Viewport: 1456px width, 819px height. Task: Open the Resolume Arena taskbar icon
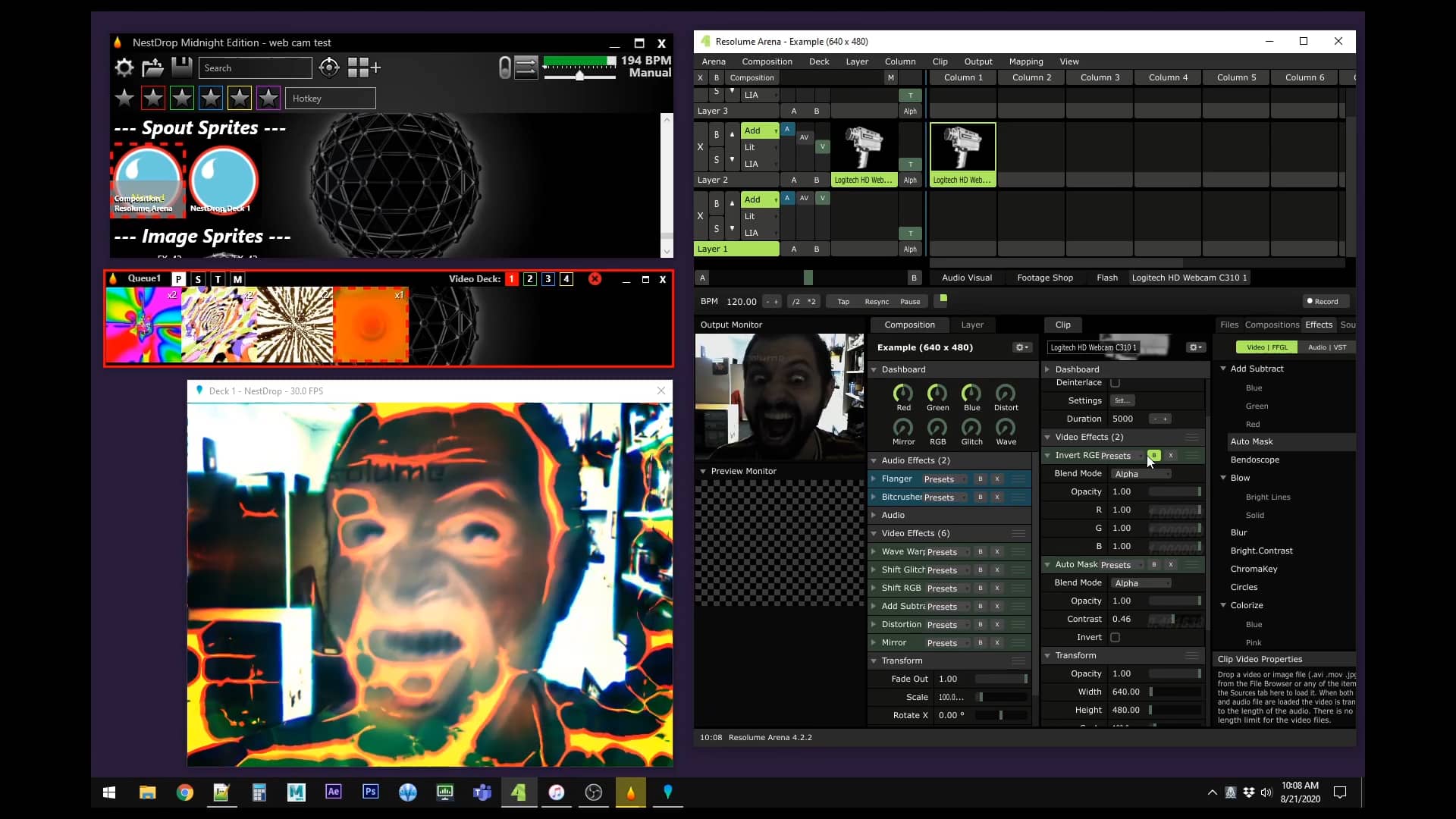519,792
